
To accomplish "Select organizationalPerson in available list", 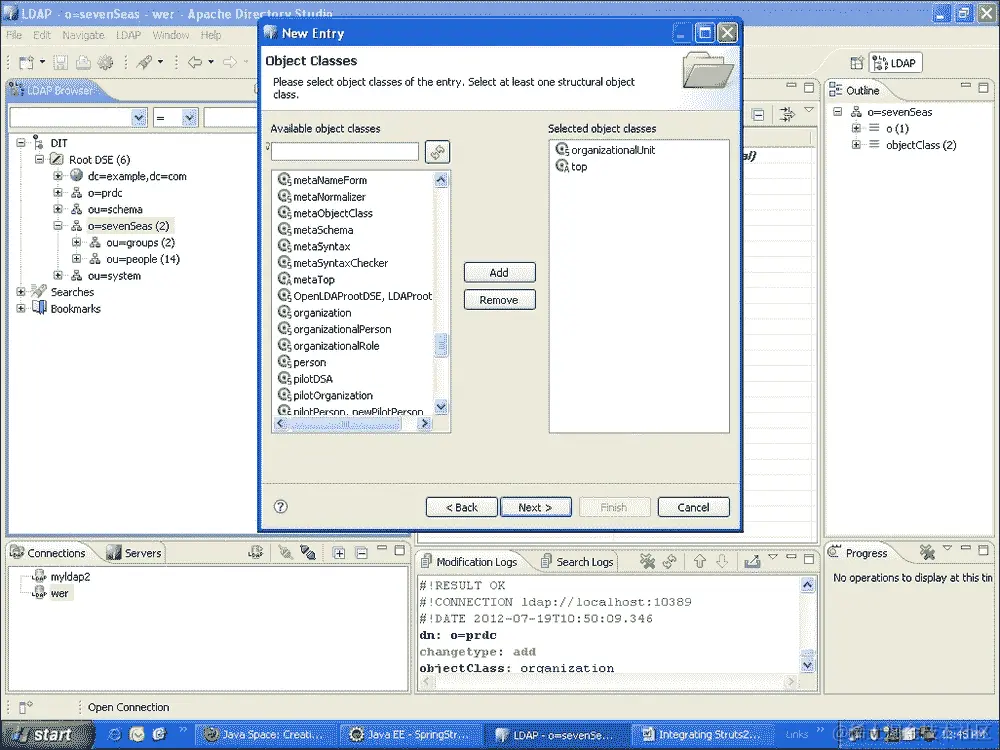I will (x=342, y=329).
